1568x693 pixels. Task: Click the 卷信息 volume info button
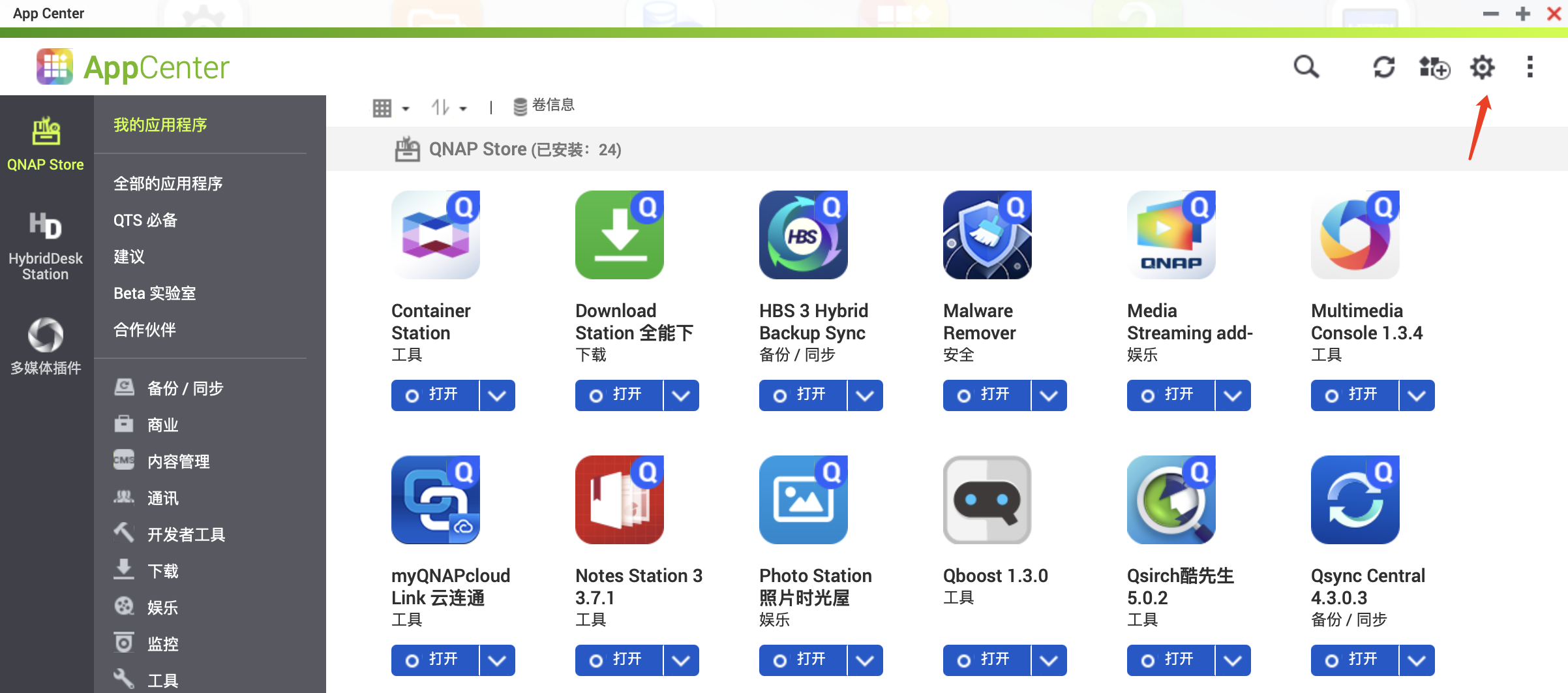pyautogui.click(x=544, y=106)
